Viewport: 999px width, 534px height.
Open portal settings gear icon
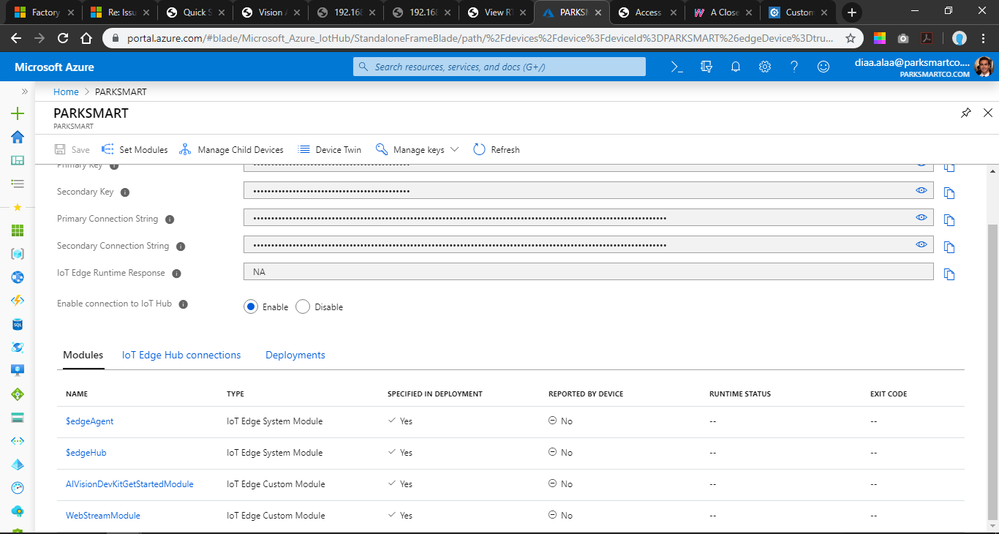(x=765, y=67)
